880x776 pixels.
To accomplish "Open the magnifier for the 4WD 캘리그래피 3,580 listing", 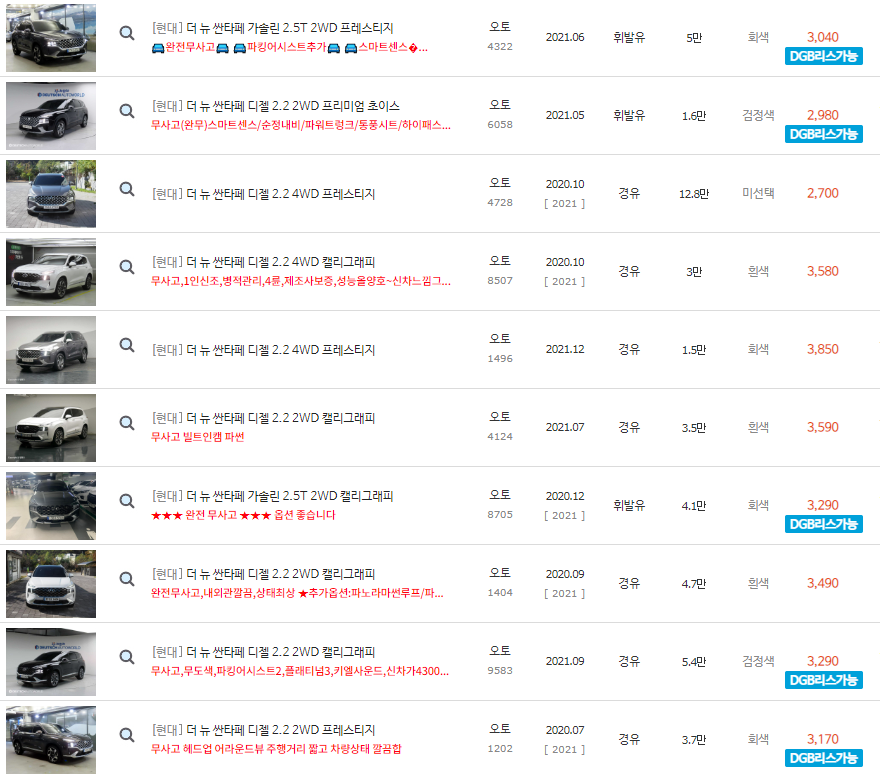I will coord(126,267).
